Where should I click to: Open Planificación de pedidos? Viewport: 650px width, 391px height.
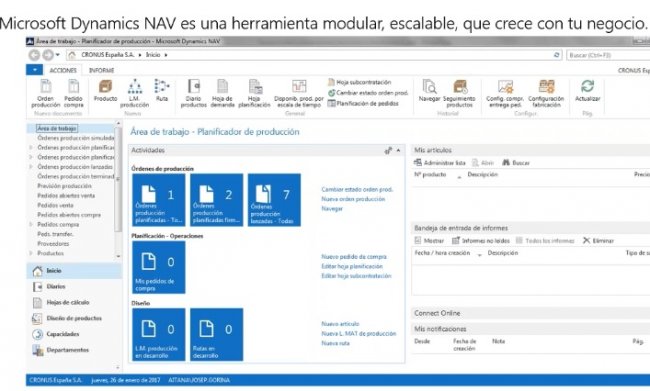363,103
